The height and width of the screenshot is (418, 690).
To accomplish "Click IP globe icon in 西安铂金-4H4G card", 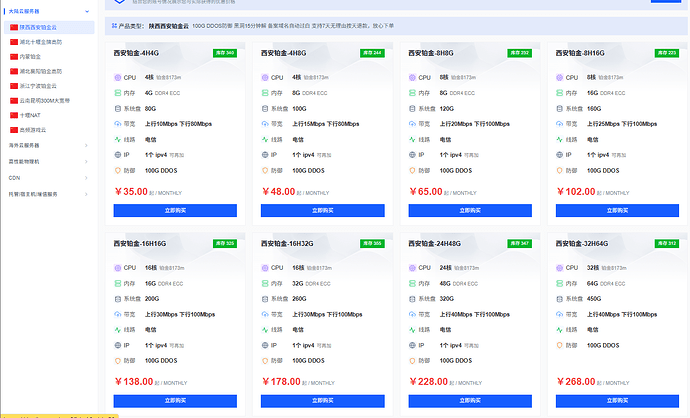I will click(x=117, y=155).
